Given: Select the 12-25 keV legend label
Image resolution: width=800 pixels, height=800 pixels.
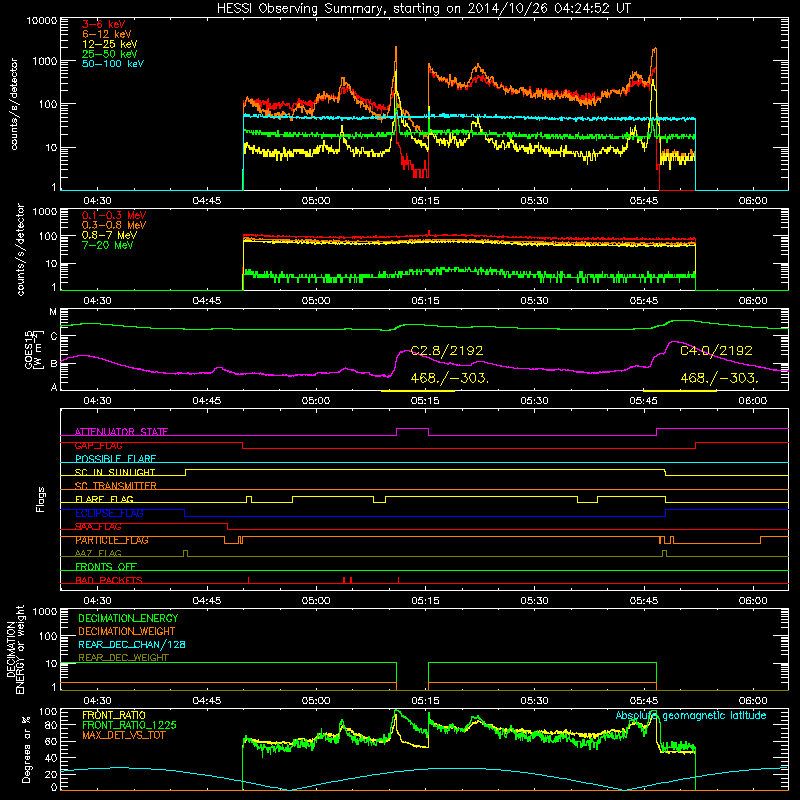Looking at the screenshot, I should 110,44.
